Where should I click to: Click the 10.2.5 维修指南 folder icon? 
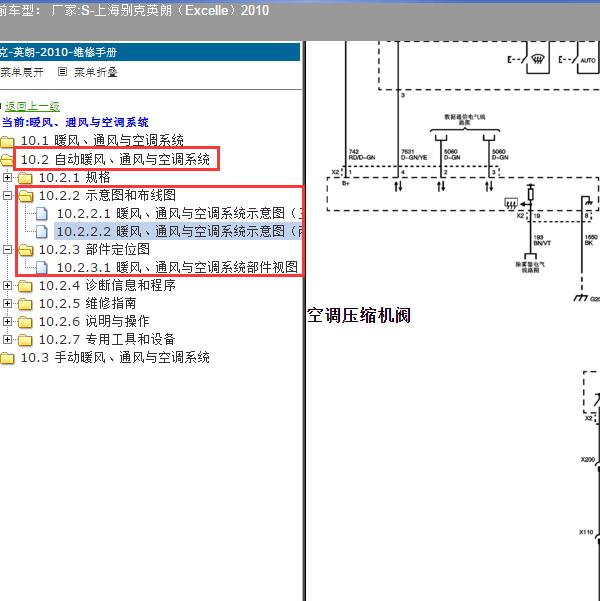pyautogui.click(x=25, y=304)
